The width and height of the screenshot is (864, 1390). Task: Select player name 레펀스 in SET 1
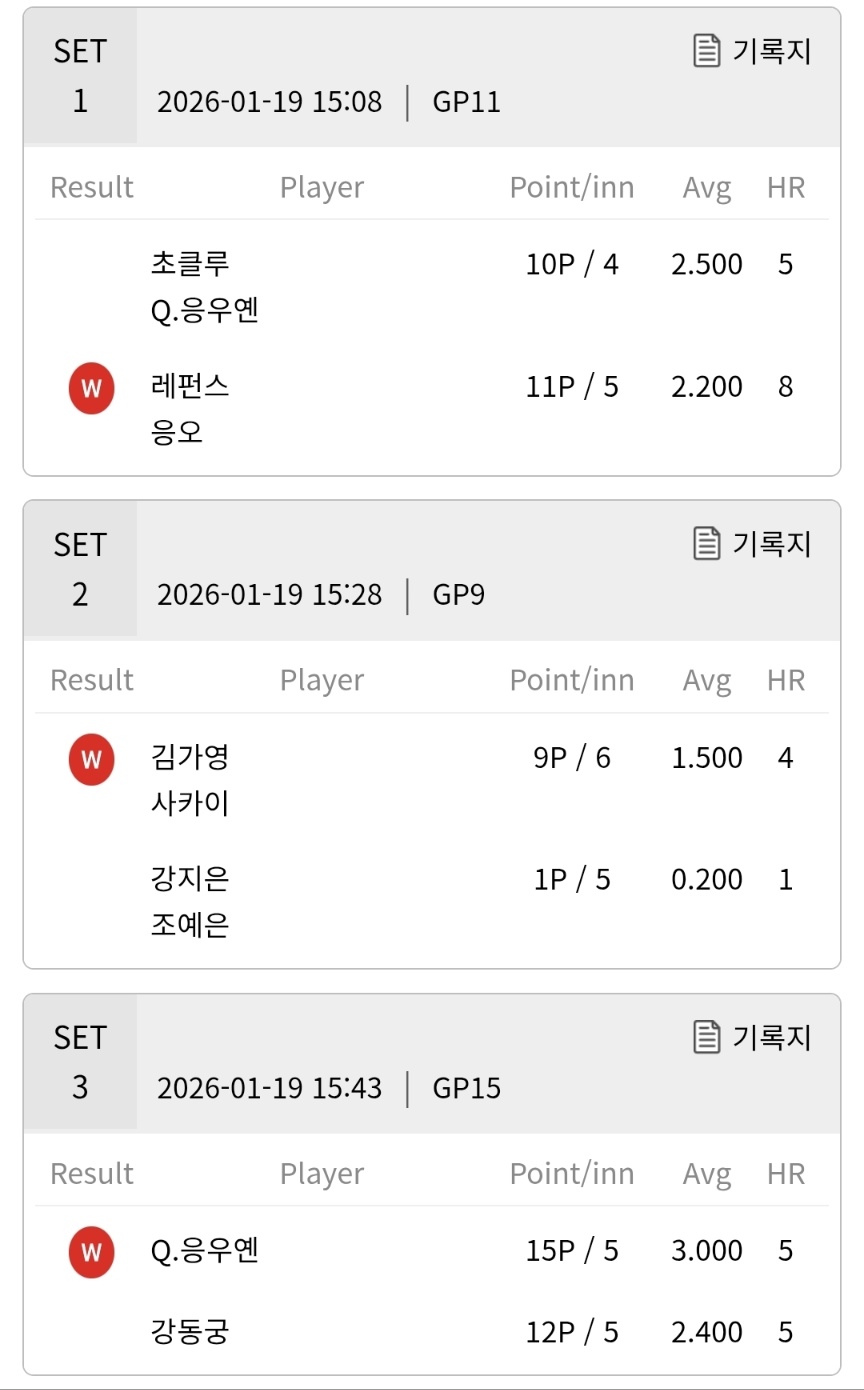(190, 387)
